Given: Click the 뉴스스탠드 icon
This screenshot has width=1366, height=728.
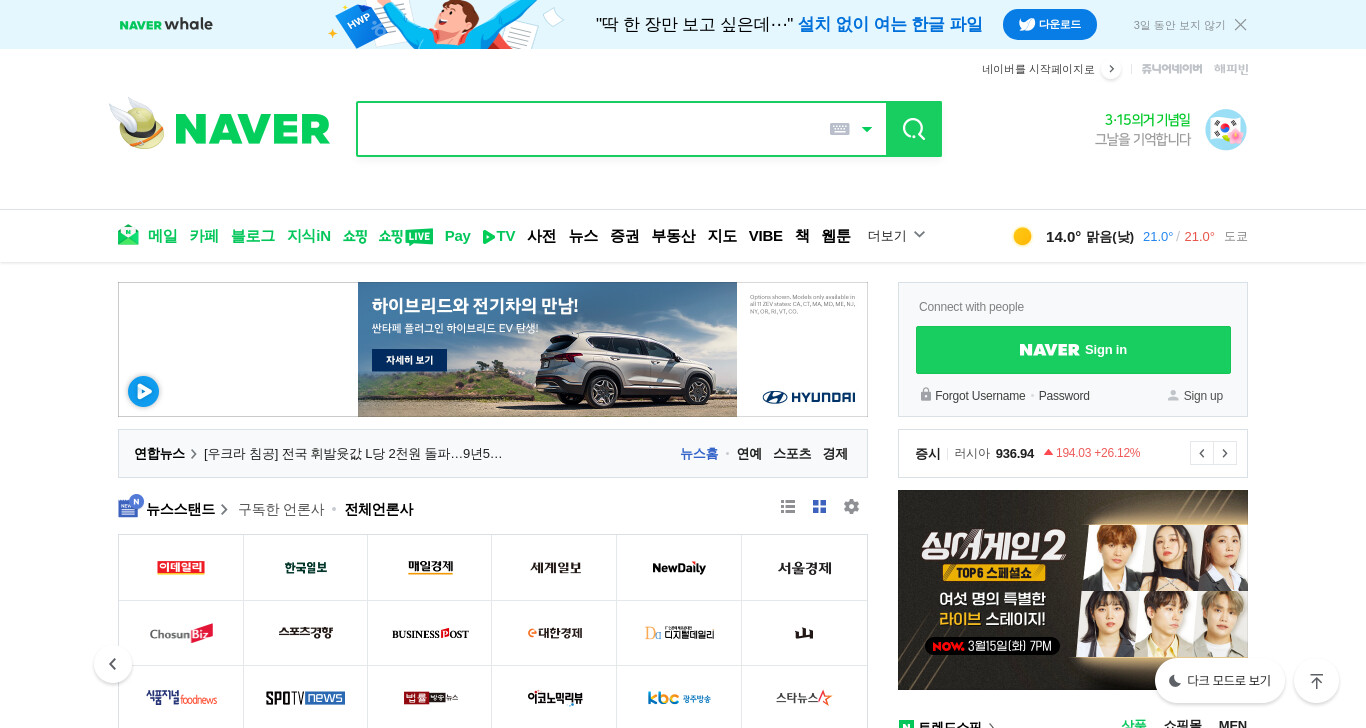Looking at the screenshot, I should 131,506.
